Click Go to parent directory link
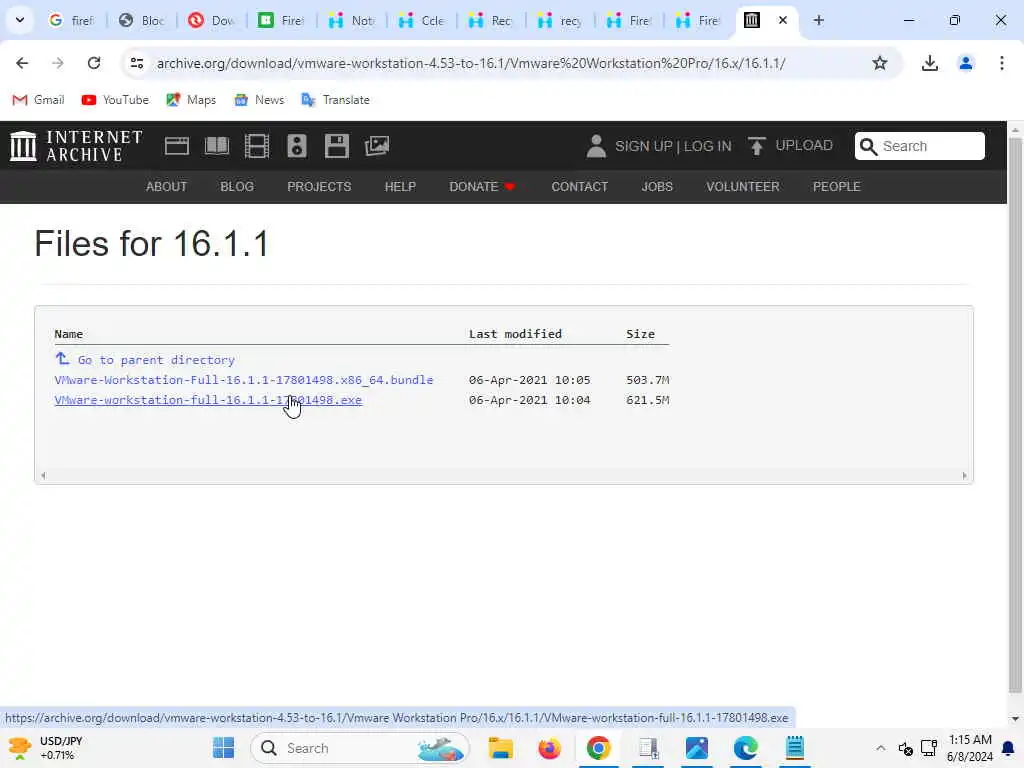1024x768 pixels. (x=156, y=360)
